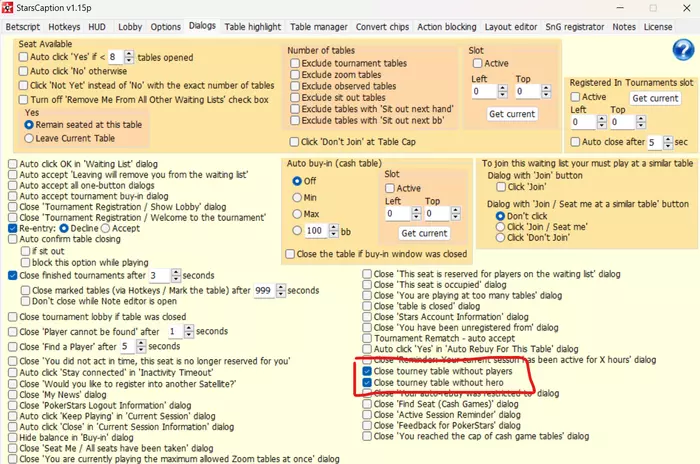The image size is (700, 464).
Task: Open the SnG registrator tab
Action: point(575,27)
